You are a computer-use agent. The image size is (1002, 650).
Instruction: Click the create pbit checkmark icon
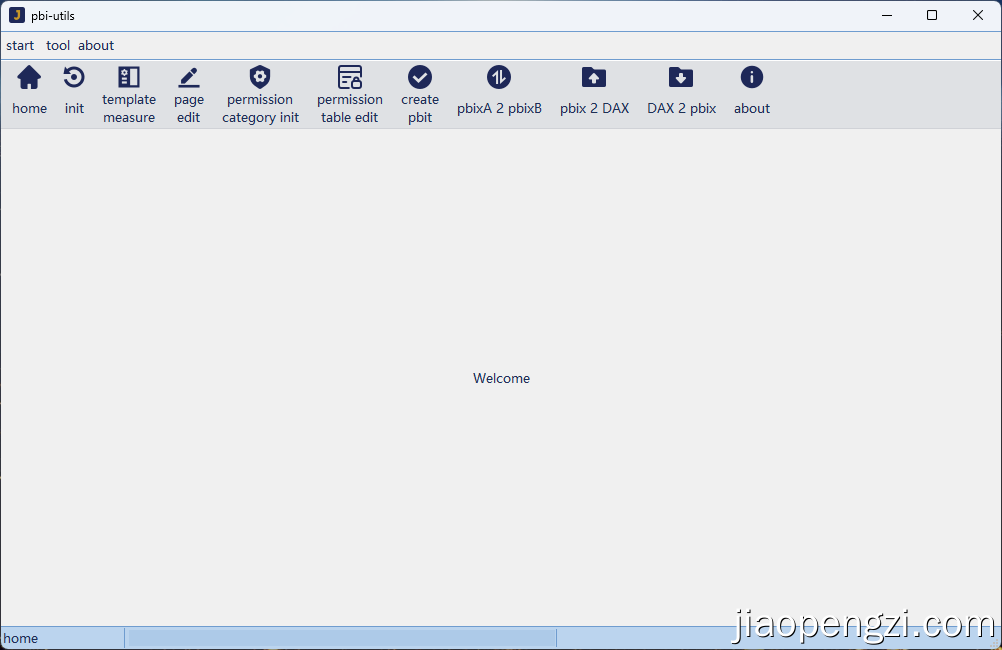pos(420,78)
